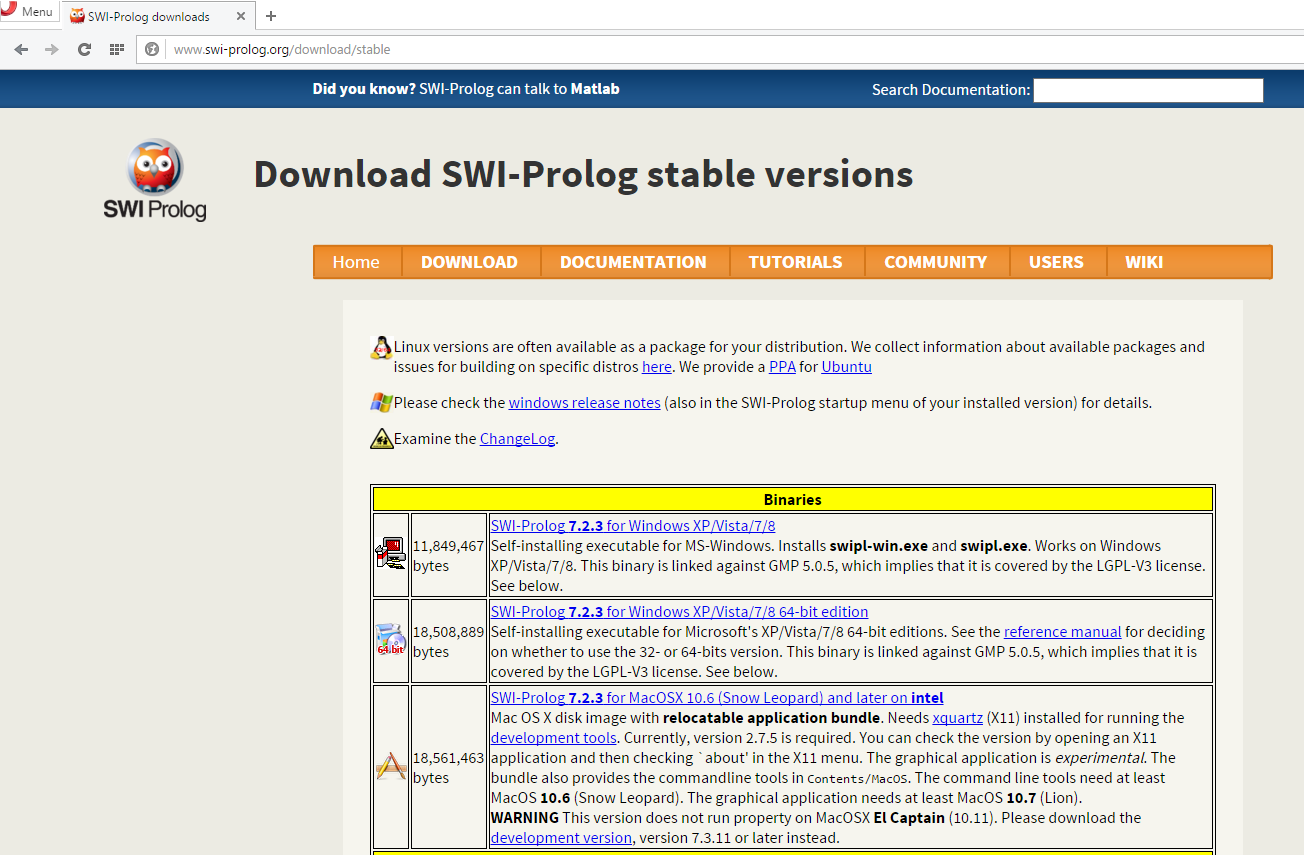Viewport: 1304px width, 855px height.
Task: Download SWI-Prolog 7.2.3 Windows 64-bit edition
Action: click(679, 612)
